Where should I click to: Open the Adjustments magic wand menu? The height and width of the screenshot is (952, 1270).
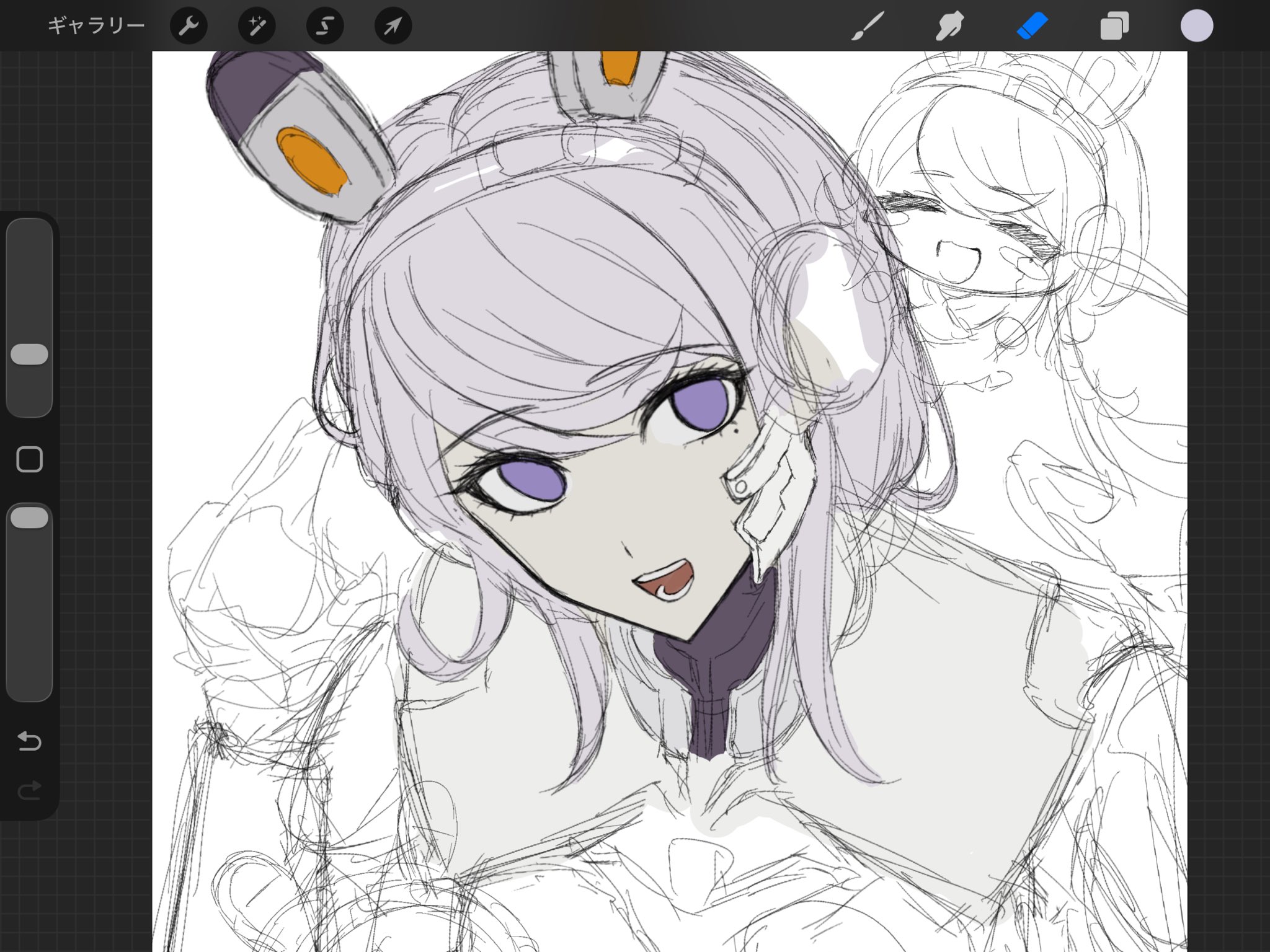[x=257, y=26]
